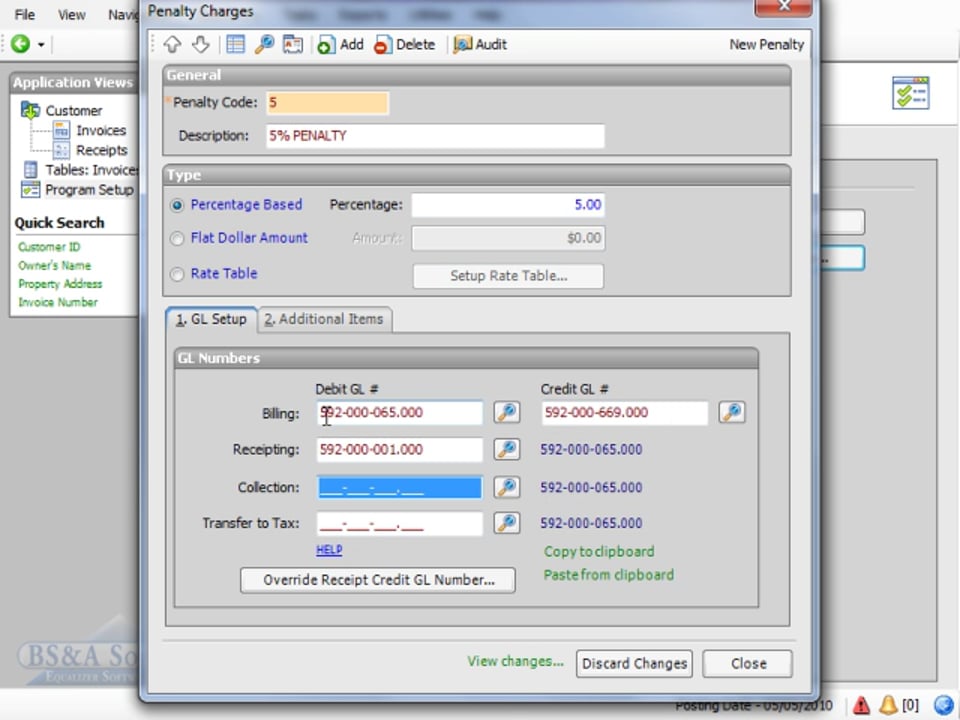This screenshot has height=720, width=960.
Task: Open the Audit tool
Action: (480, 45)
